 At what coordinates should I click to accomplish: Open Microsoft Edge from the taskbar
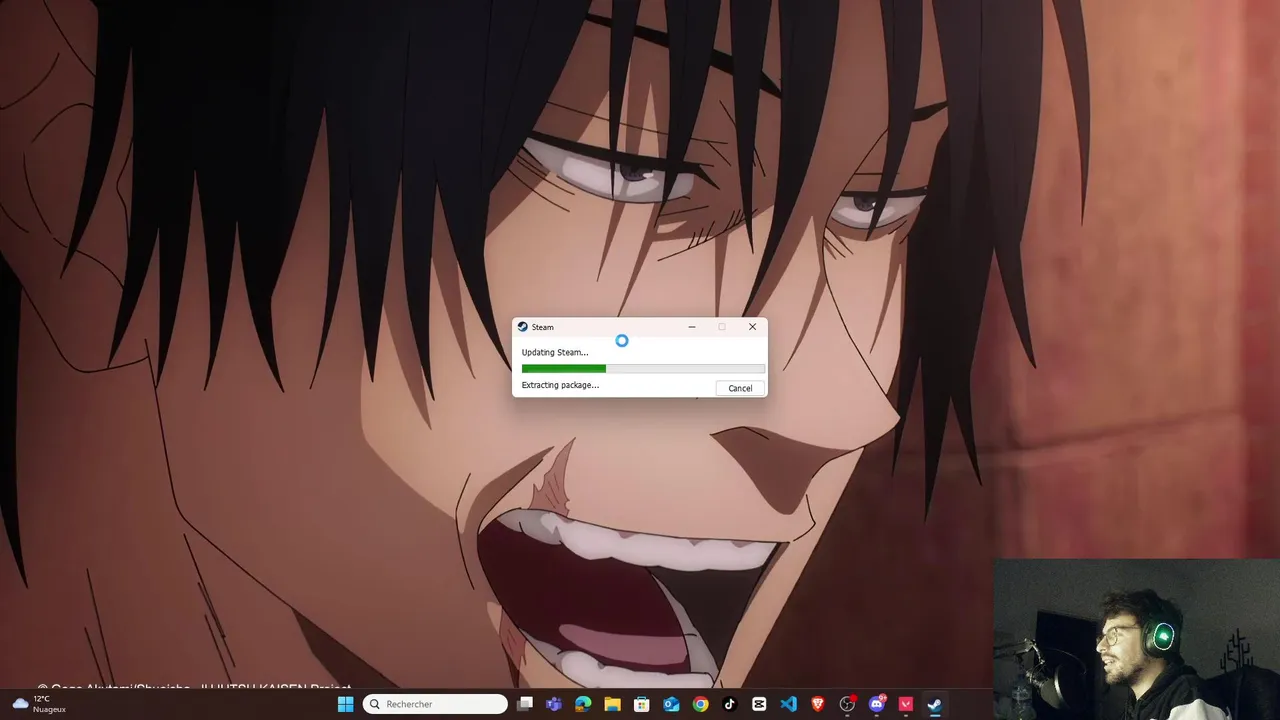pyautogui.click(x=583, y=704)
